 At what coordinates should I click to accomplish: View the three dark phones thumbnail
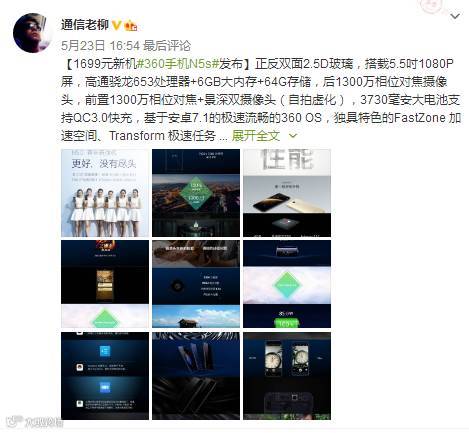(196, 376)
